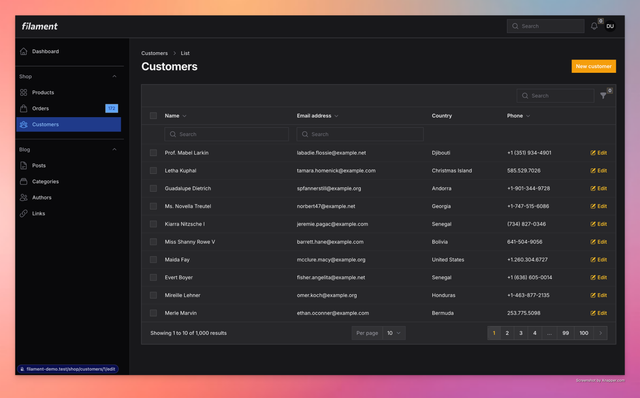Go to next page arrow in pagination

click(x=600, y=333)
